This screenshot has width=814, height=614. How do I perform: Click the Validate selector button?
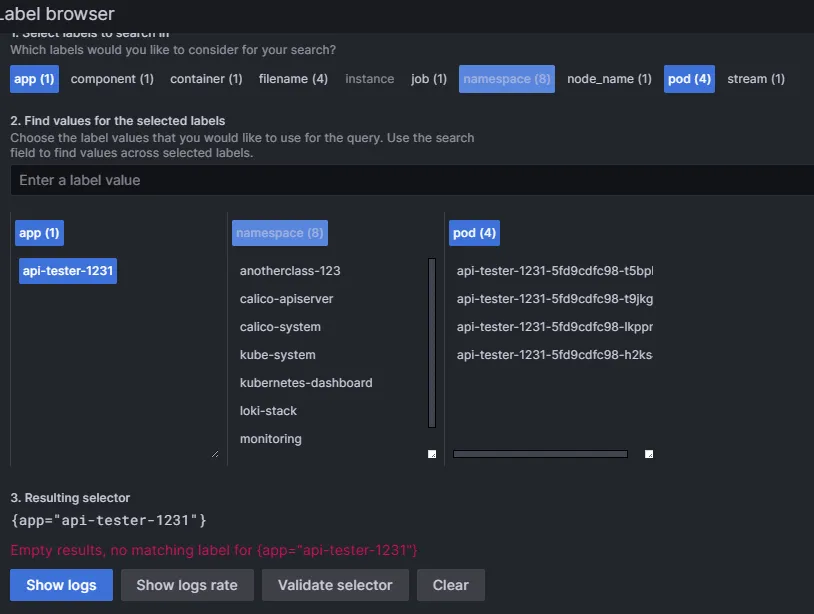(x=335, y=585)
